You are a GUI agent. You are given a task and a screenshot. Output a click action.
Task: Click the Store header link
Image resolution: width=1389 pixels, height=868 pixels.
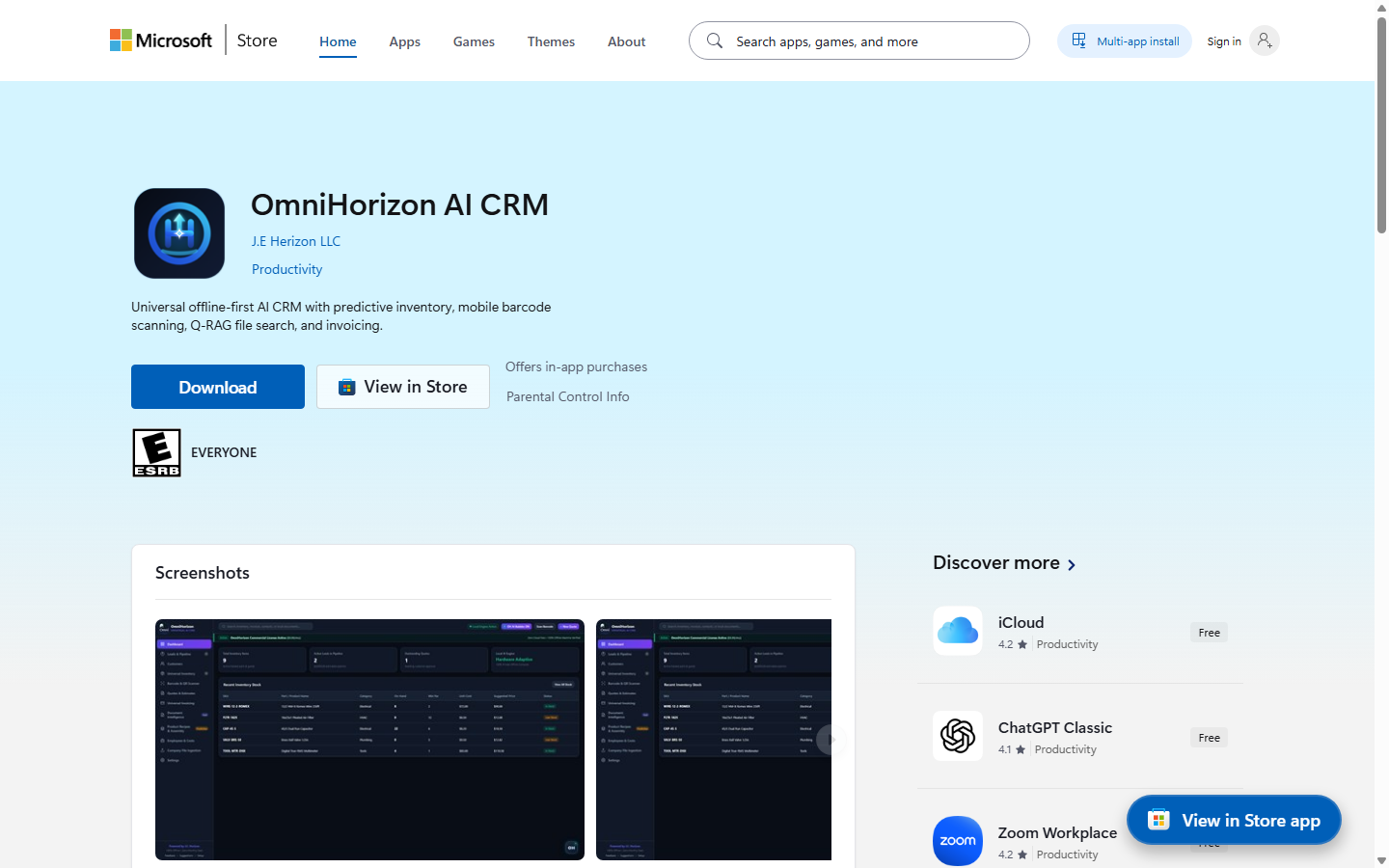(x=257, y=41)
